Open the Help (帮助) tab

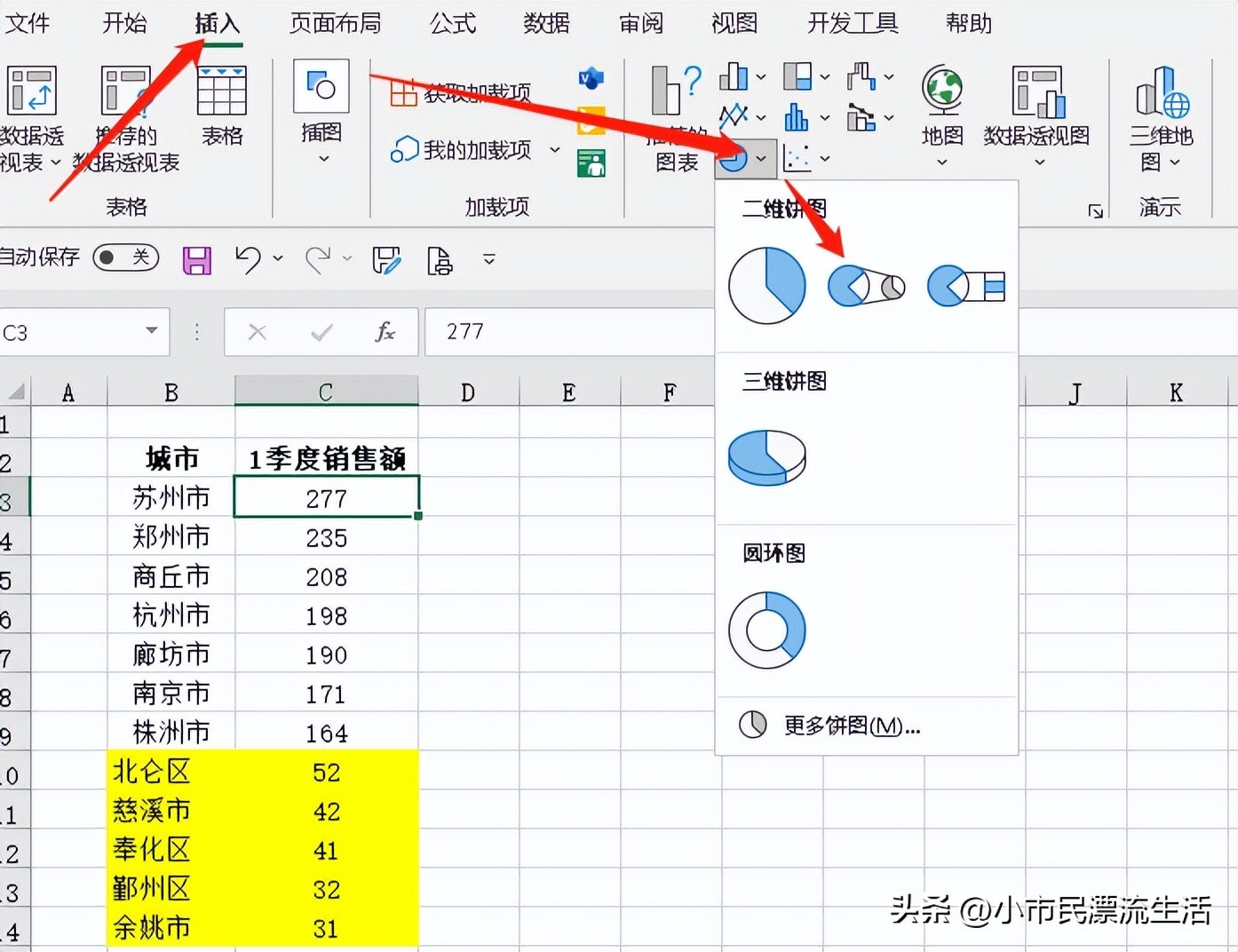click(969, 23)
